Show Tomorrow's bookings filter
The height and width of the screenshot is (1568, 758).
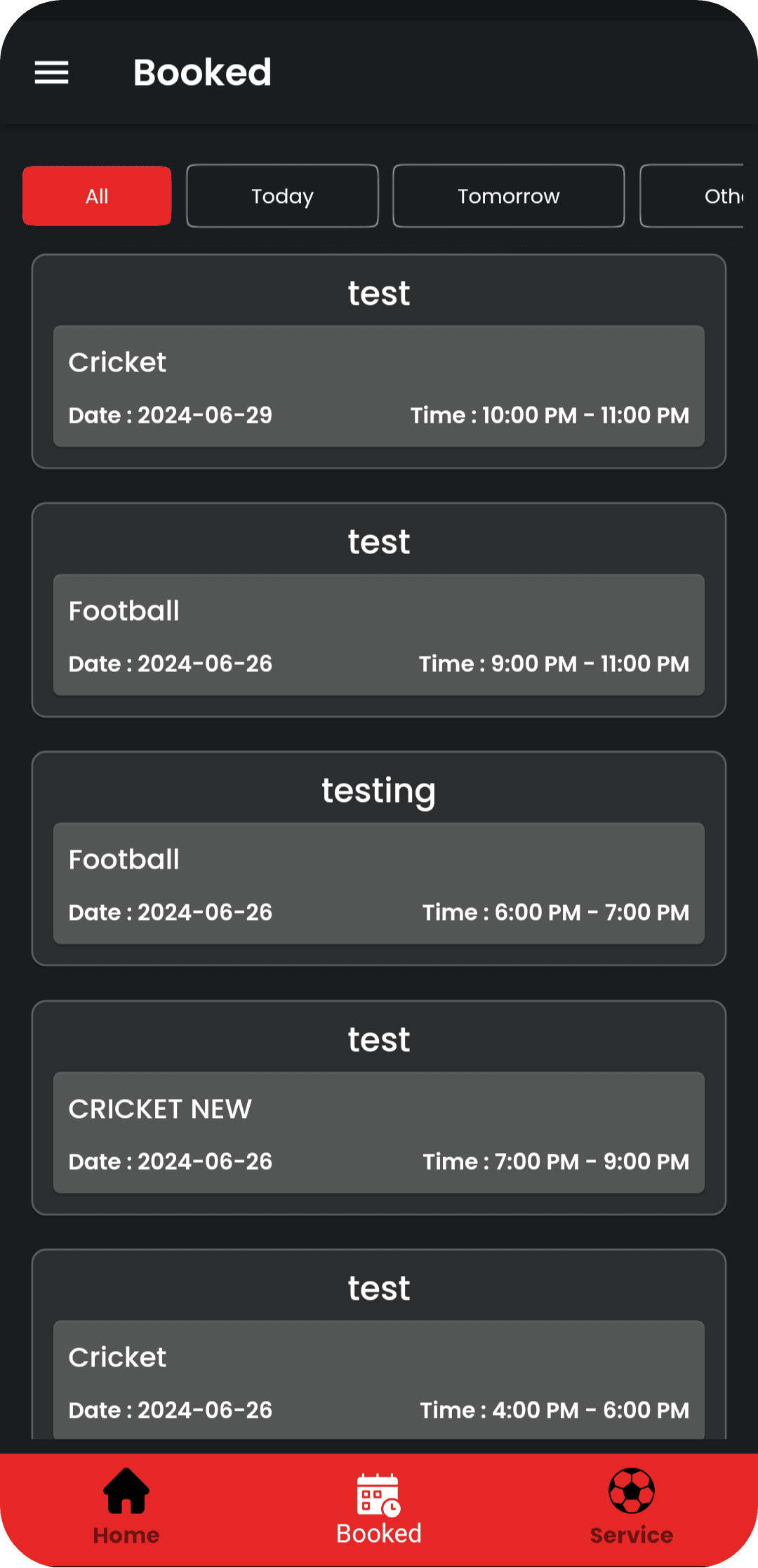pos(508,196)
